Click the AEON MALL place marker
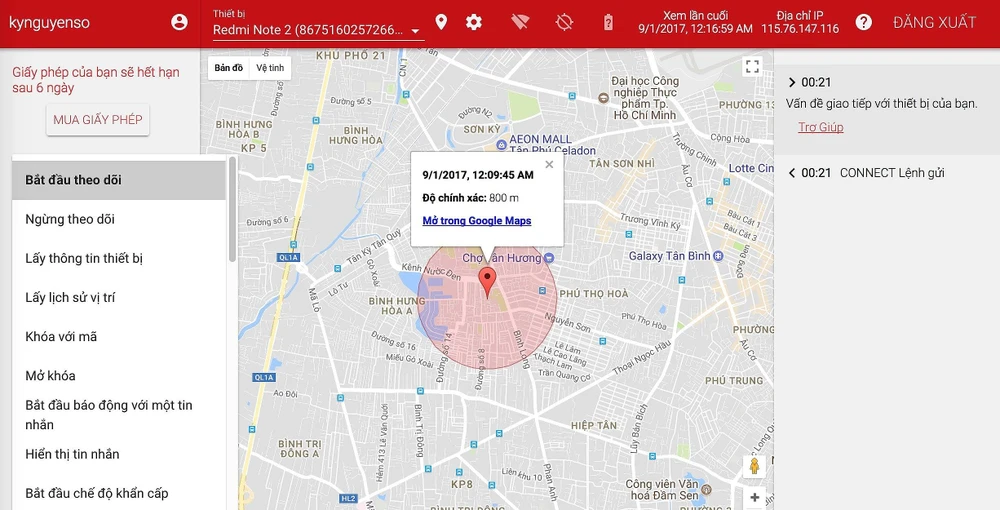 501,145
